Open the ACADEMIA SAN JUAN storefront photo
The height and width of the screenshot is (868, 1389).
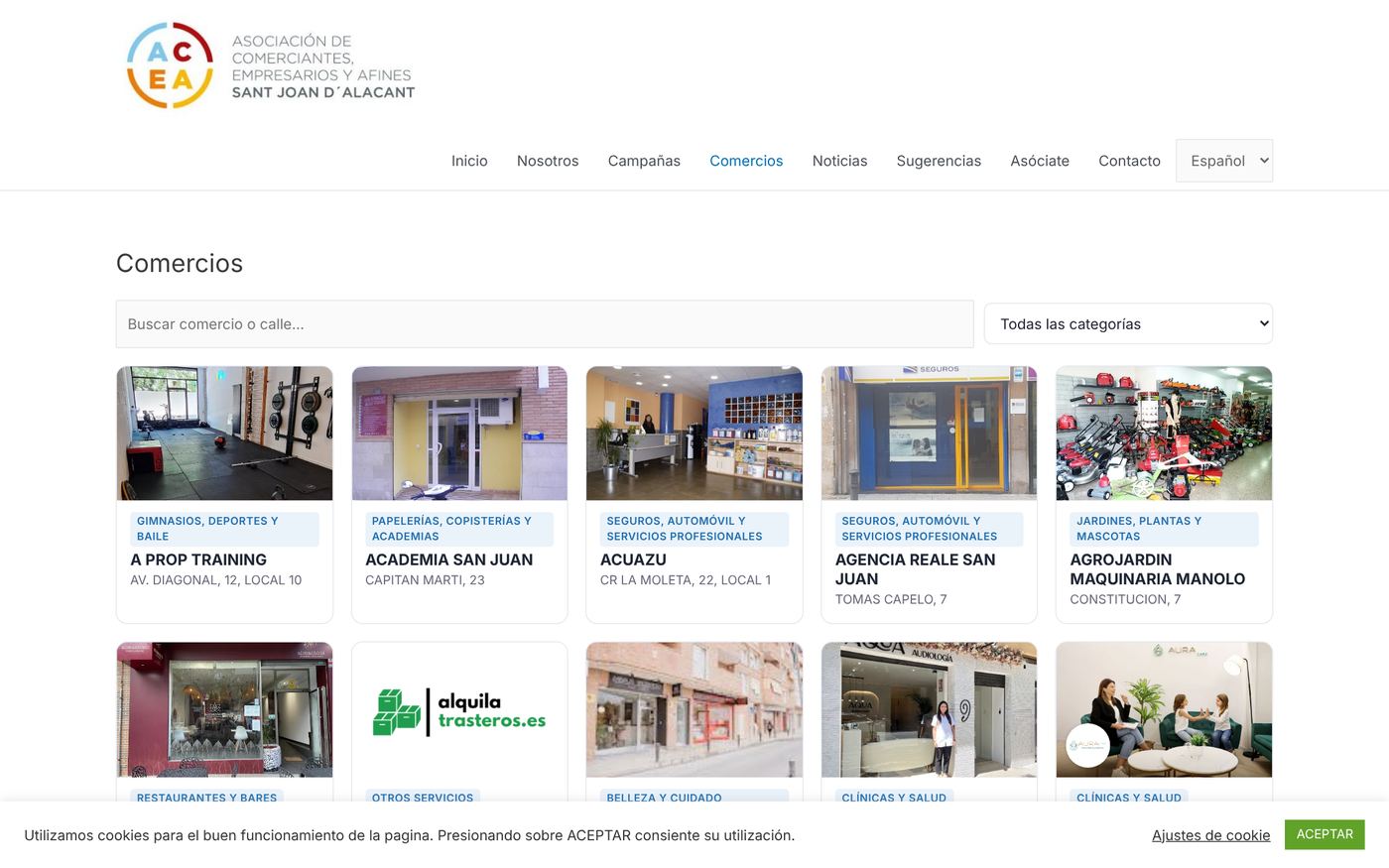pos(459,434)
